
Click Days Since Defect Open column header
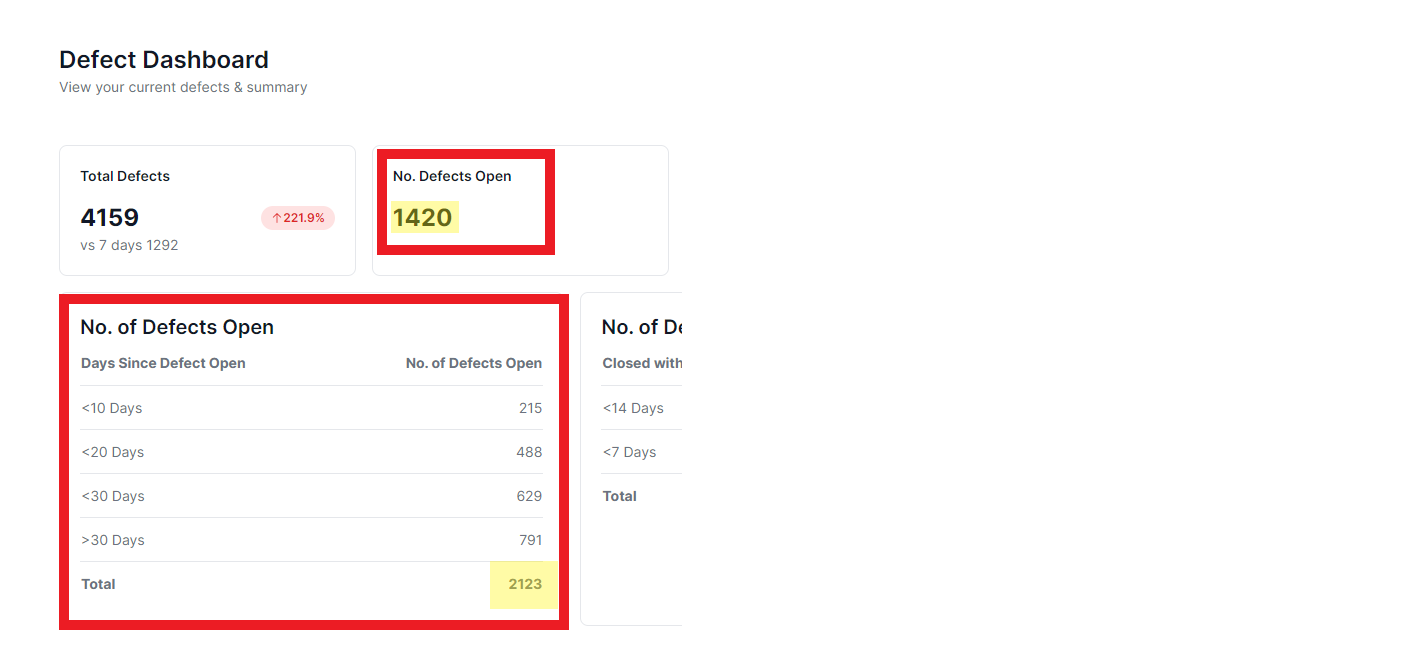163,363
